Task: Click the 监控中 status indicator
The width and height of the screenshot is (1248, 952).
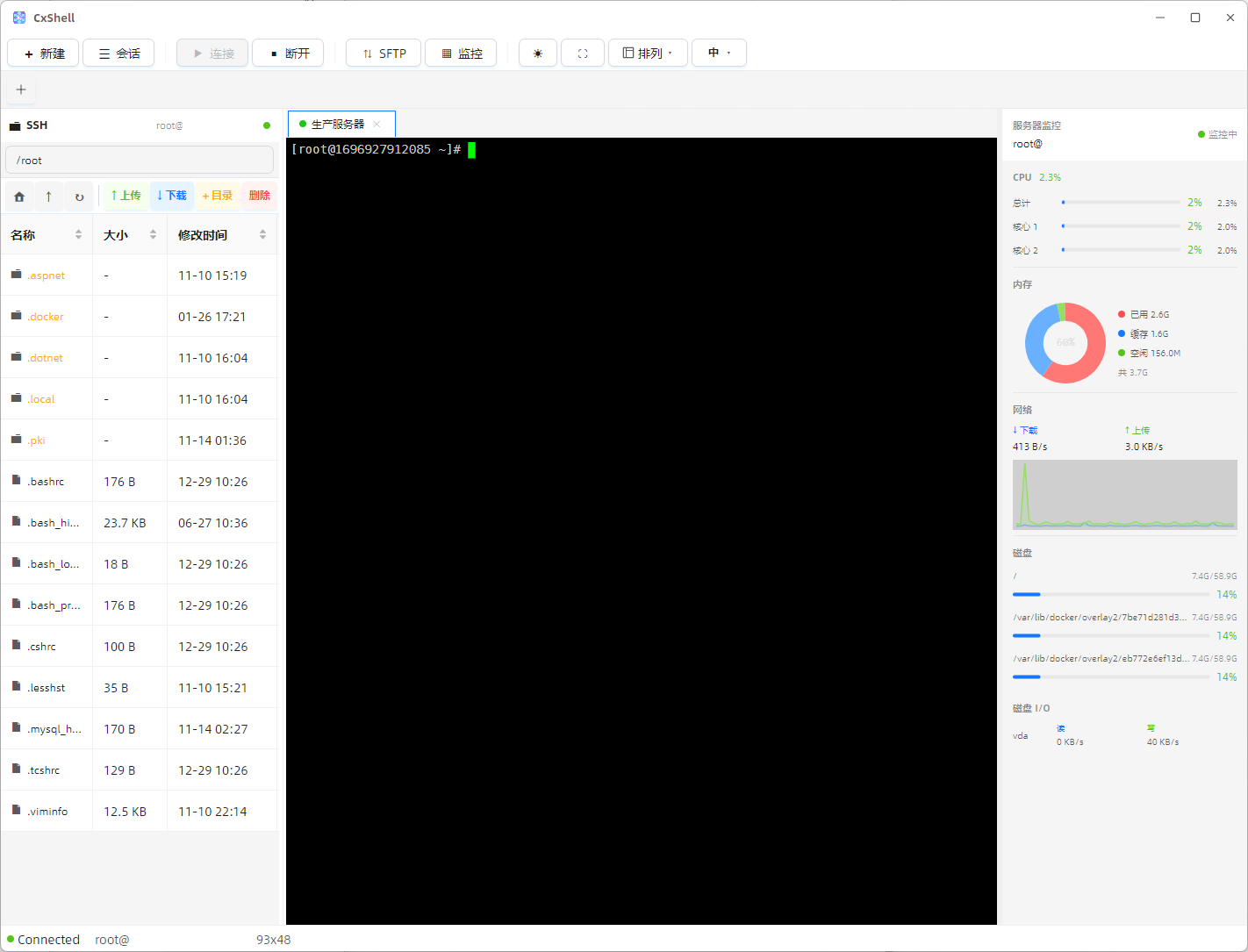Action: [x=1217, y=134]
